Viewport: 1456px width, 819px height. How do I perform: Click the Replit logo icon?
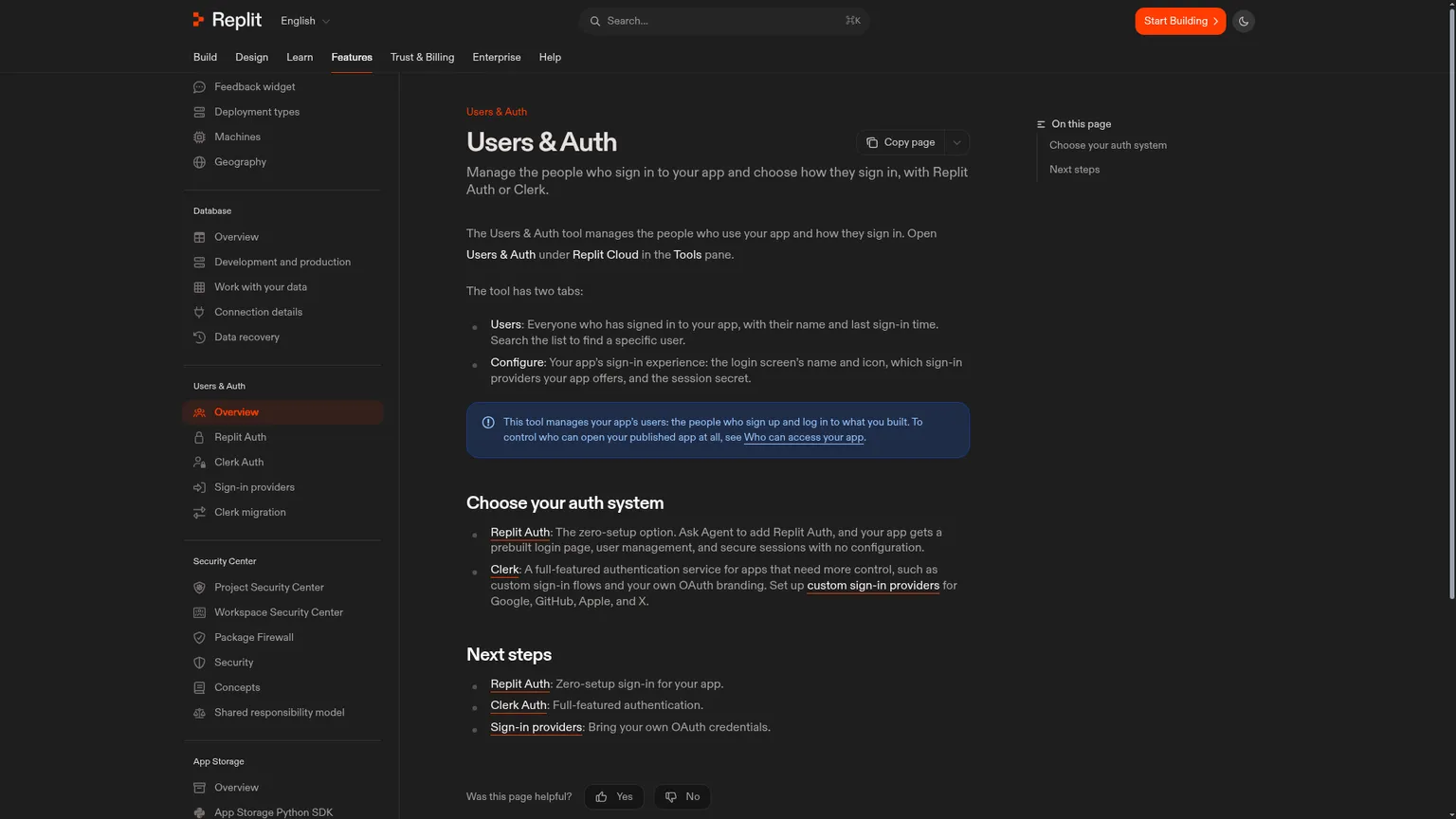[198, 20]
